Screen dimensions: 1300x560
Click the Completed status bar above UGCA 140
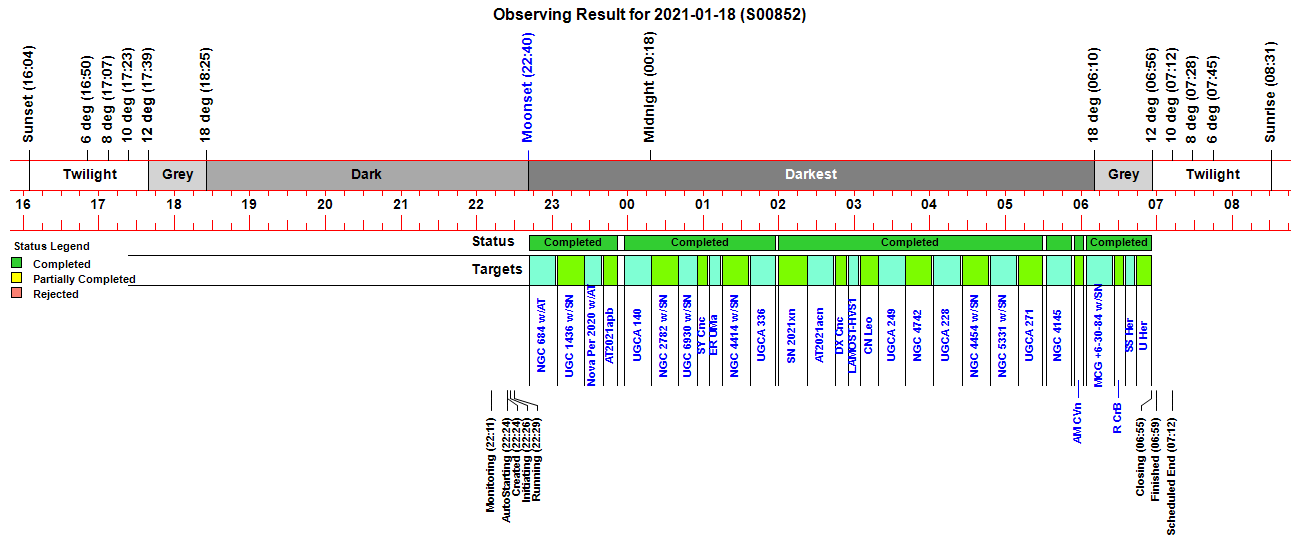click(x=700, y=242)
